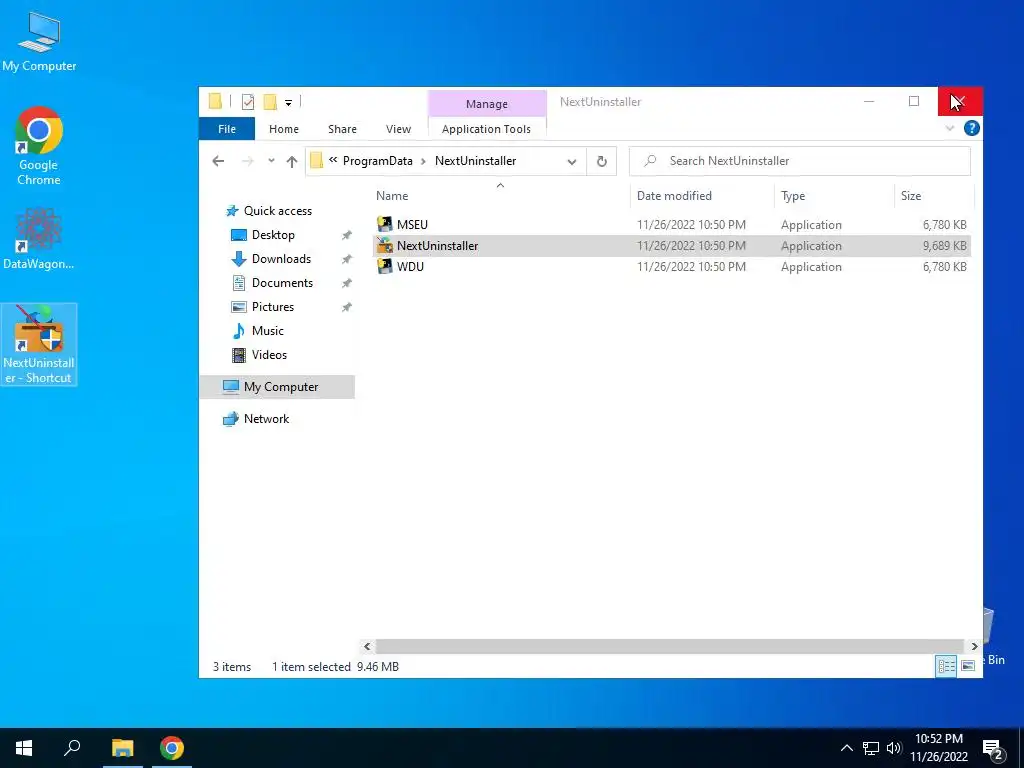The width and height of the screenshot is (1024, 768).
Task: Open Documents in navigation pane
Action: coord(272,283)
